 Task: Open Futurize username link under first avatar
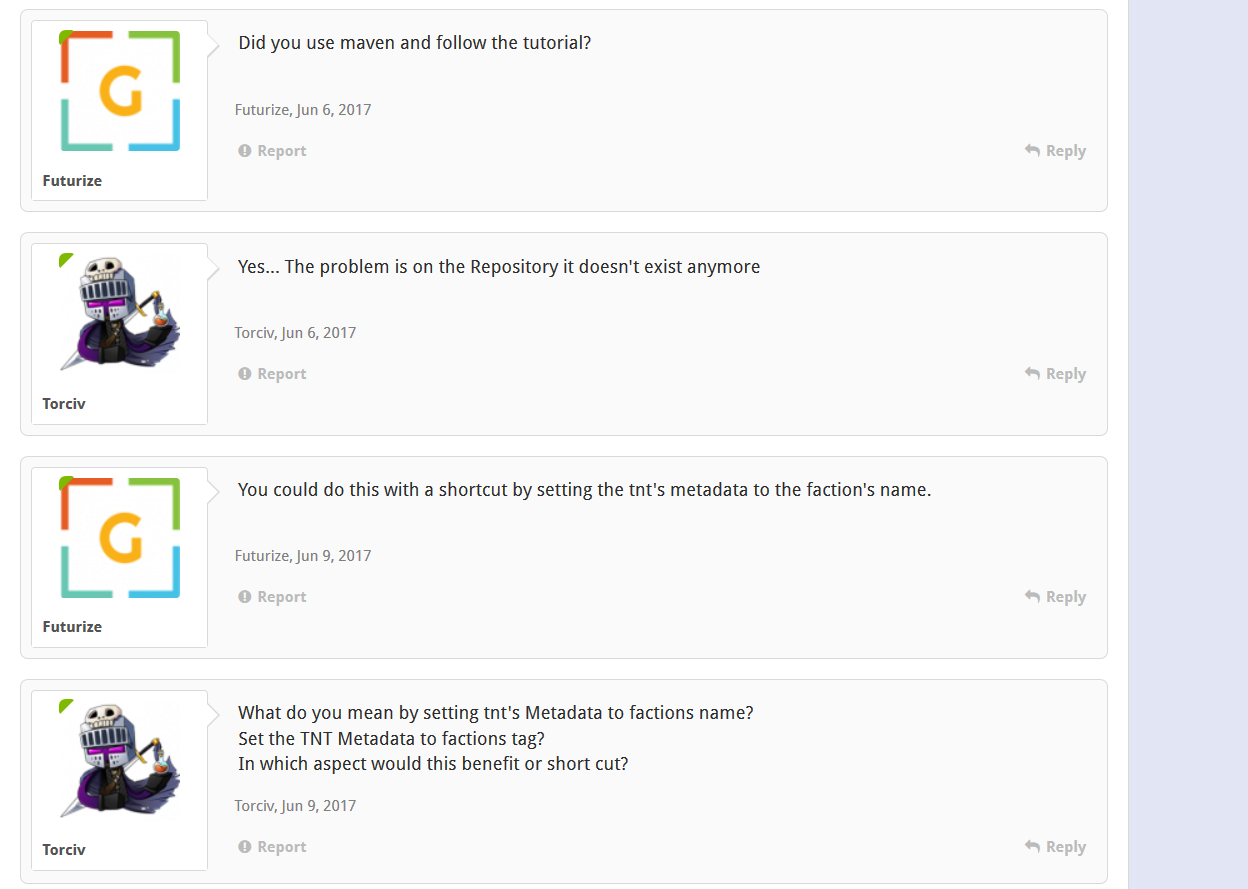[72, 181]
